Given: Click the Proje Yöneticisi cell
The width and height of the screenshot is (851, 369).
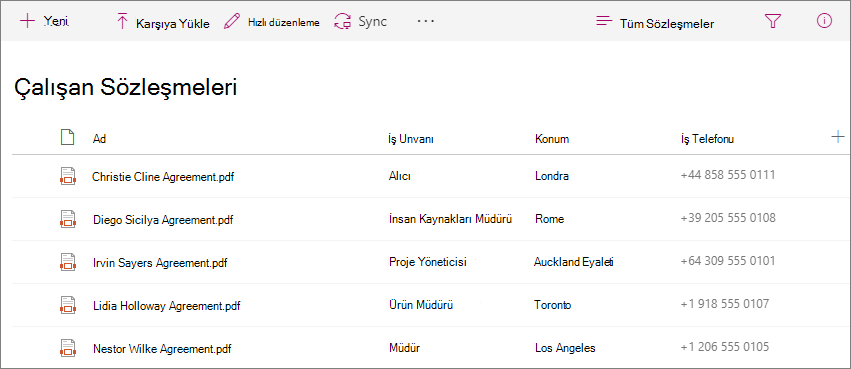Looking at the screenshot, I should pyautogui.click(x=428, y=262).
